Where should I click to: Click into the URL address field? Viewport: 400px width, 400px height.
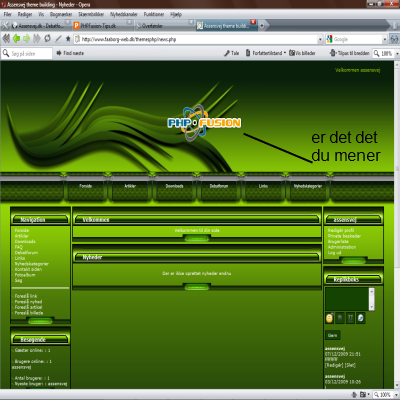tap(199, 39)
